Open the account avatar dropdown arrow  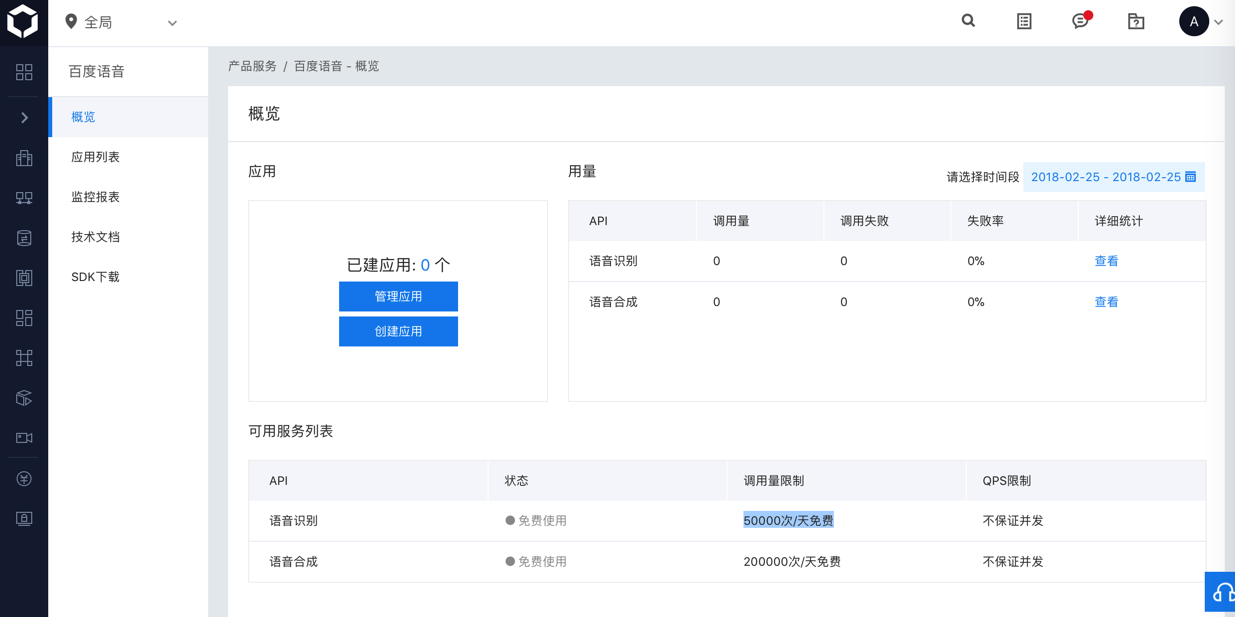point(1218,22)
